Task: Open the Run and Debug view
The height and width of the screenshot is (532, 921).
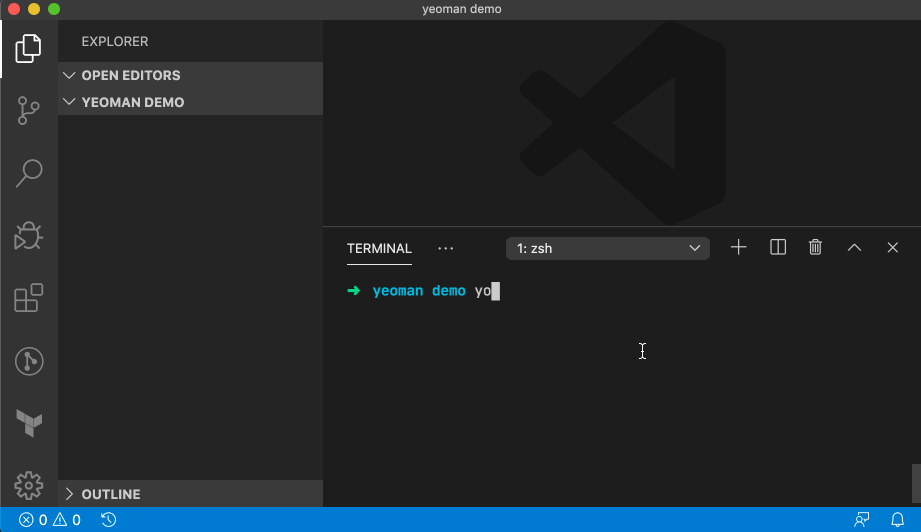Action: tap(28, 235)
